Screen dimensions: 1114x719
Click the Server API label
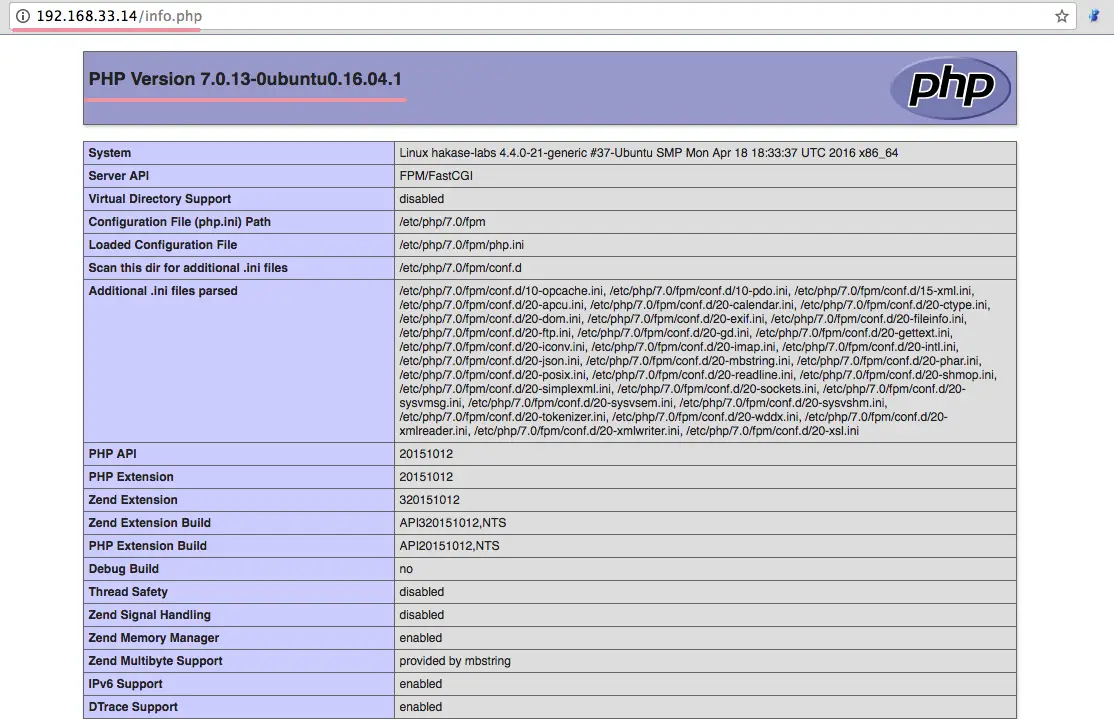click(119, 175)
